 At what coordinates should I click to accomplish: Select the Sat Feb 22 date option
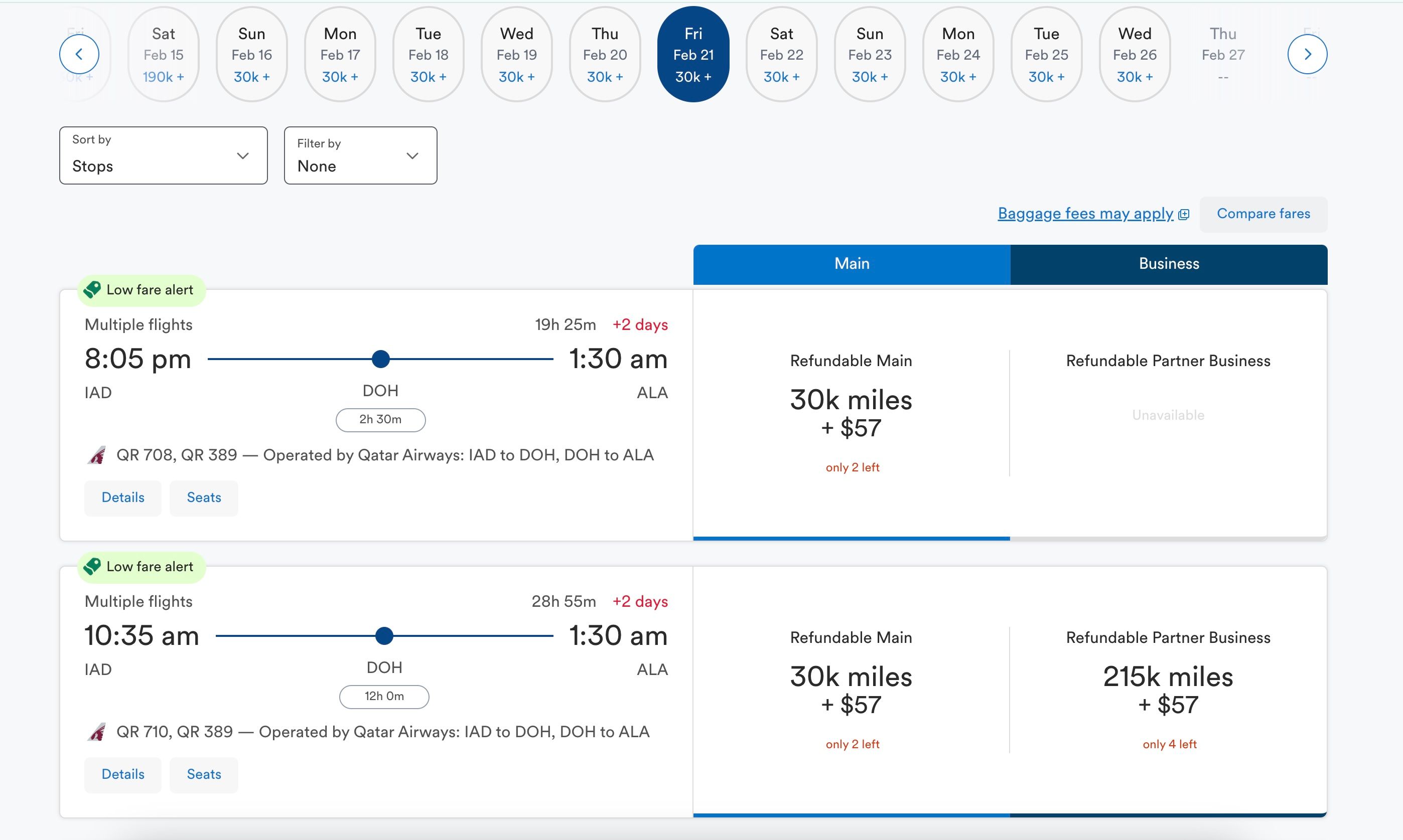click(x=781, y=54)
